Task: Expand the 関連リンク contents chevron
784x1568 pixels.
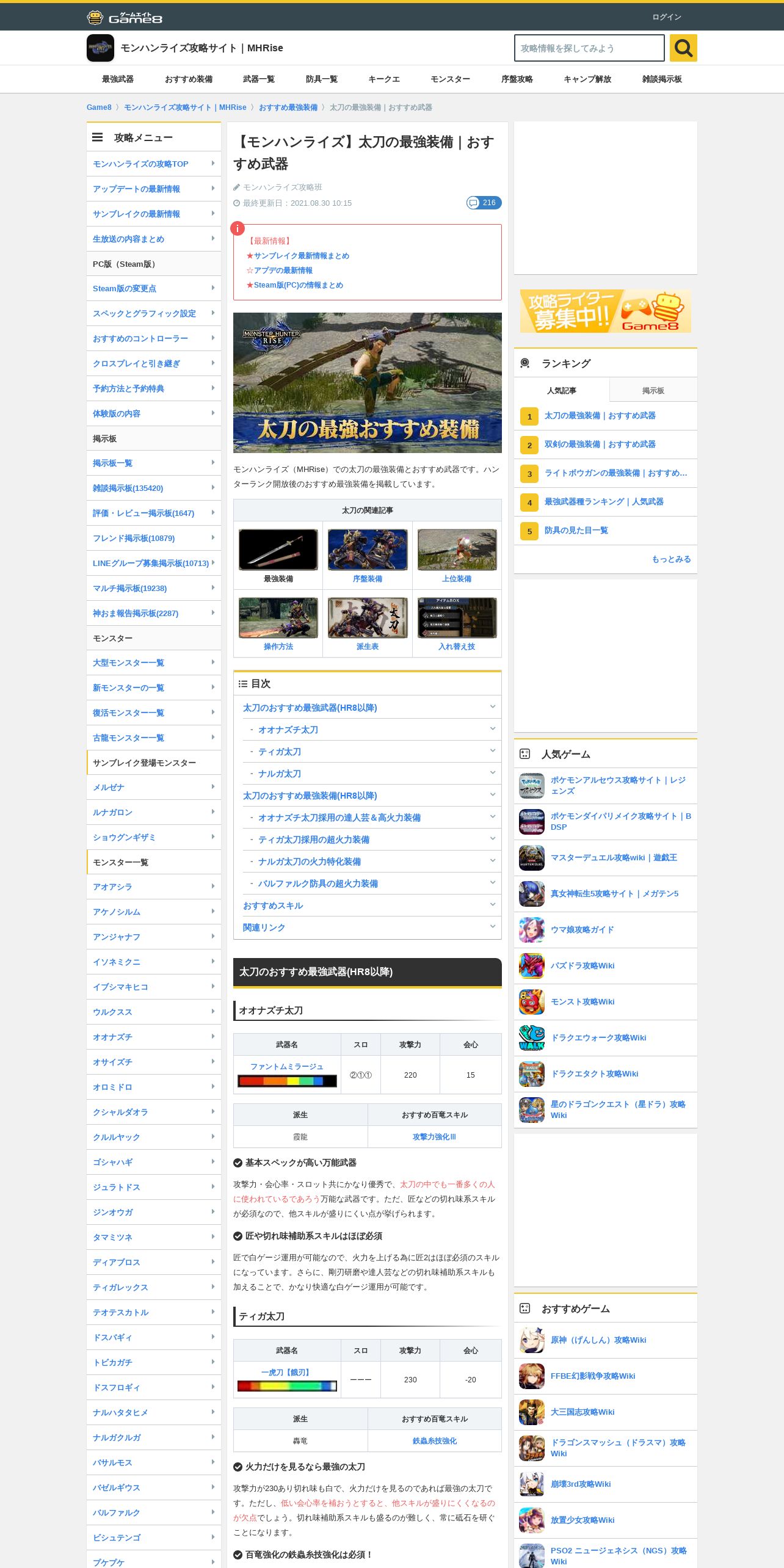Action: click(492, 927)
